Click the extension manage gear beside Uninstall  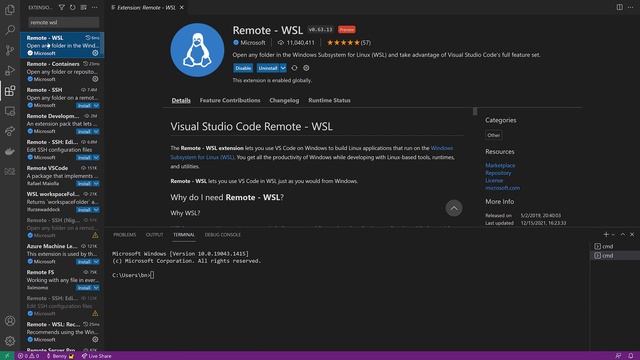(x=306, y=68)
